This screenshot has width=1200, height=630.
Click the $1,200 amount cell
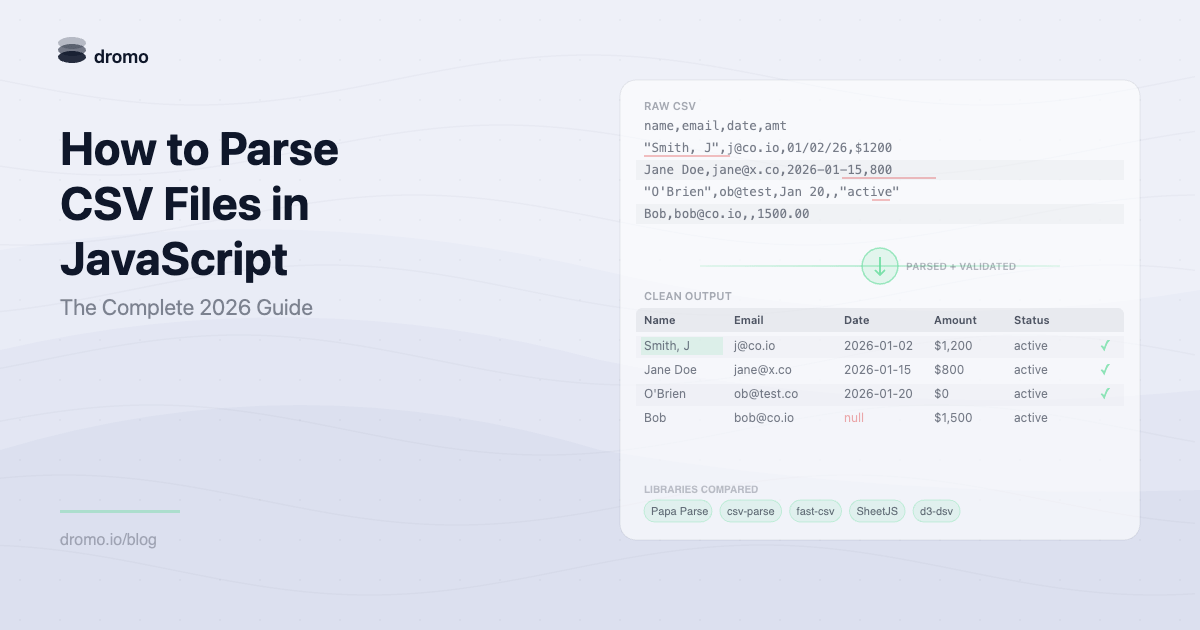[x=953, y=346]
